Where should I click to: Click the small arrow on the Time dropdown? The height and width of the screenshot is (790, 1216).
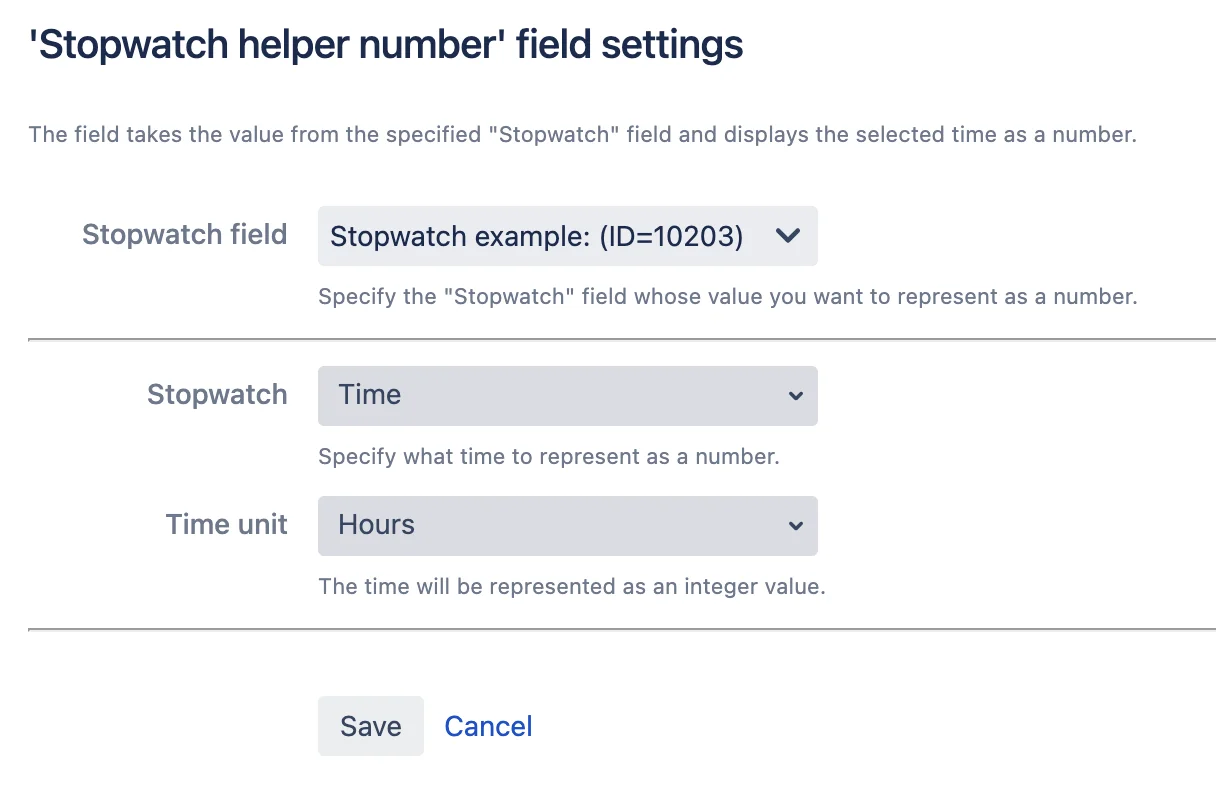(x=795, y=396)
